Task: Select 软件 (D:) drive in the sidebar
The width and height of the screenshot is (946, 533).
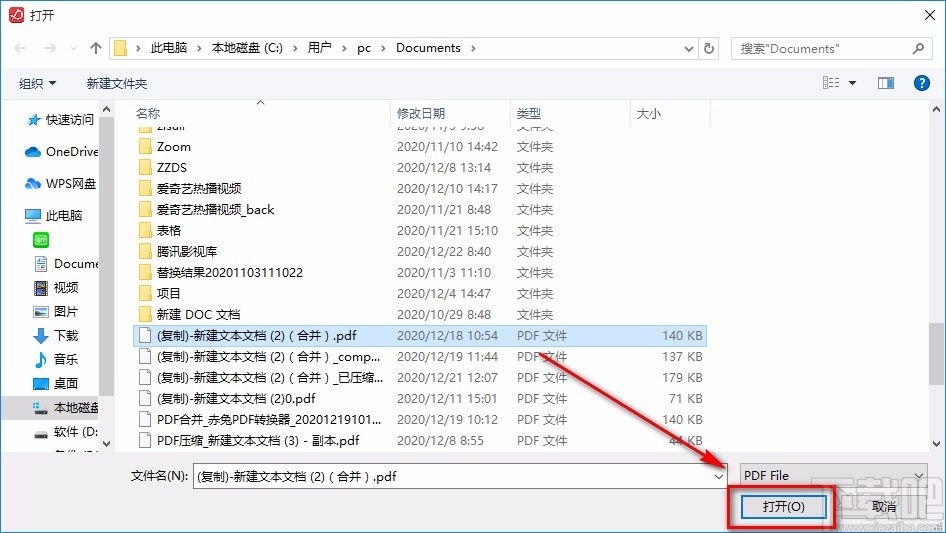Action: click(65, 432)
